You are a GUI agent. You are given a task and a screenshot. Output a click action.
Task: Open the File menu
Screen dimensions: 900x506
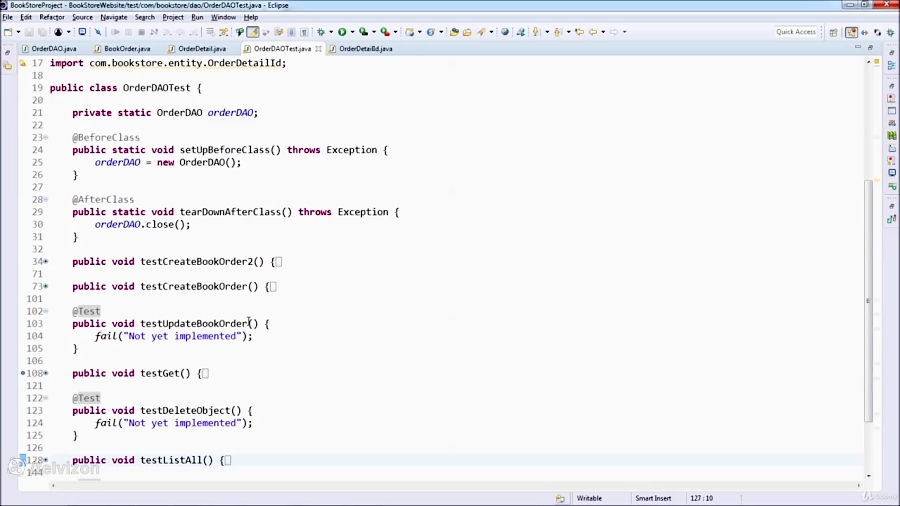[x=7, y=17]
